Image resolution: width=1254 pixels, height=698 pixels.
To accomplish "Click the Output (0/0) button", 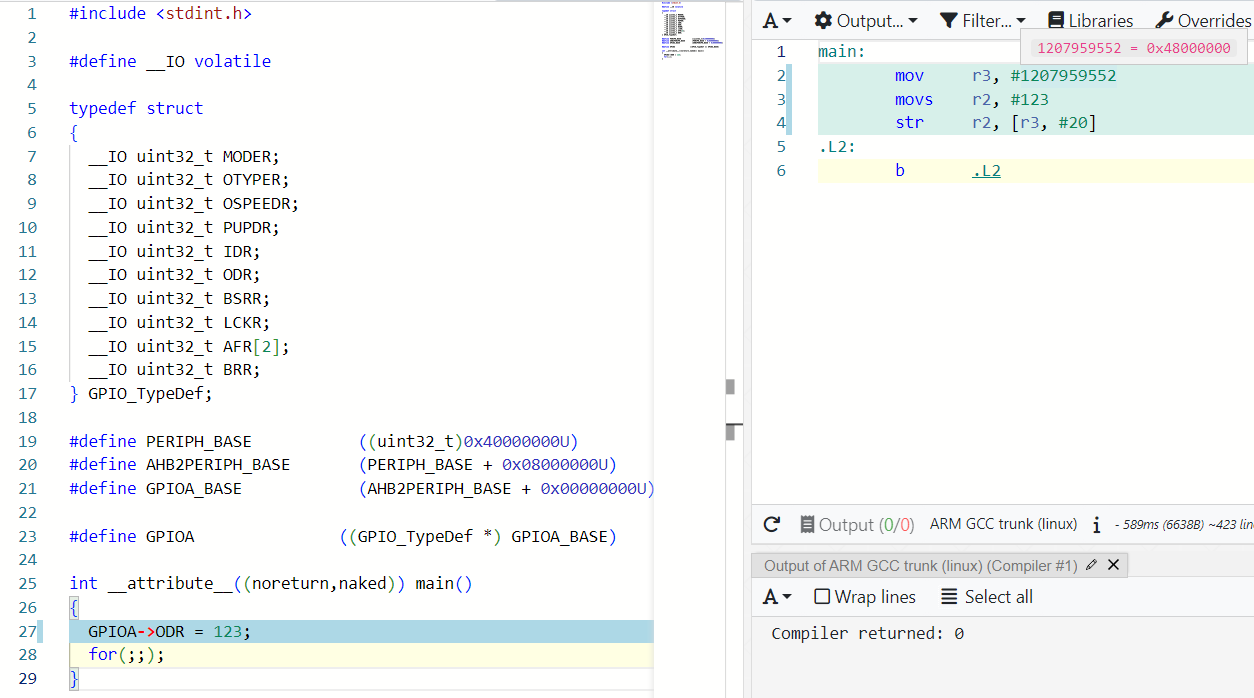I will tap(858, 524).
